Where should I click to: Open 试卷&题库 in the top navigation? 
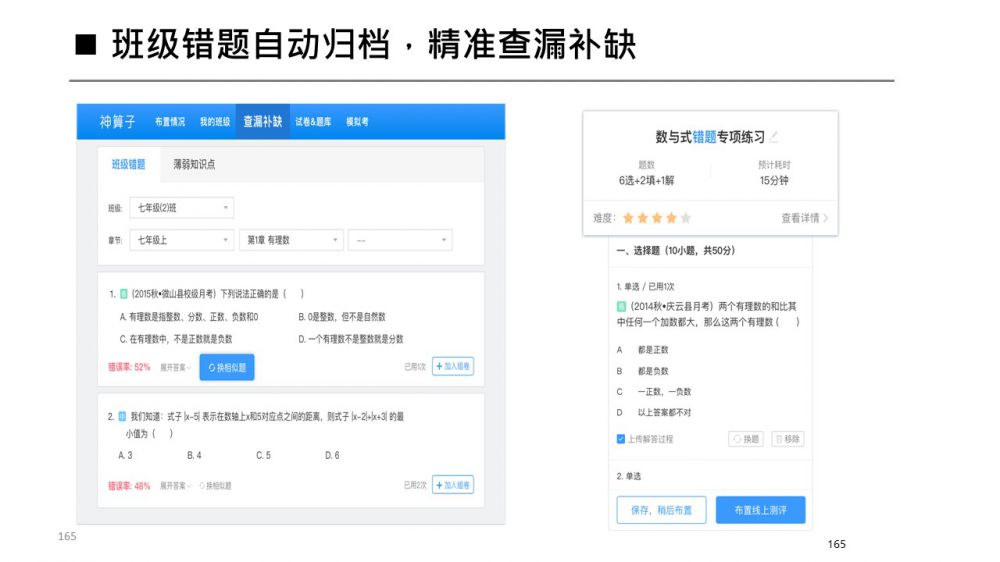(x=315, y=122)
